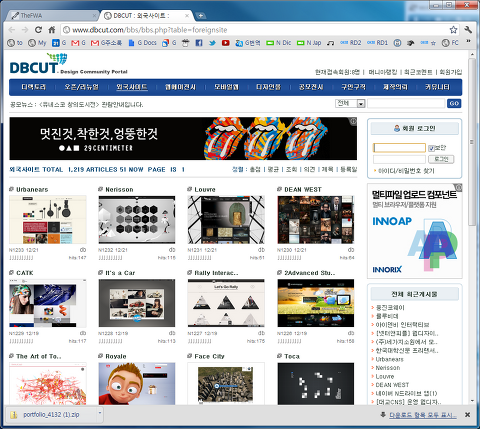Open the fourth navigation menu item
This screenshot has width=480, height=429.
pyautogui.click(x=180, y=87)
